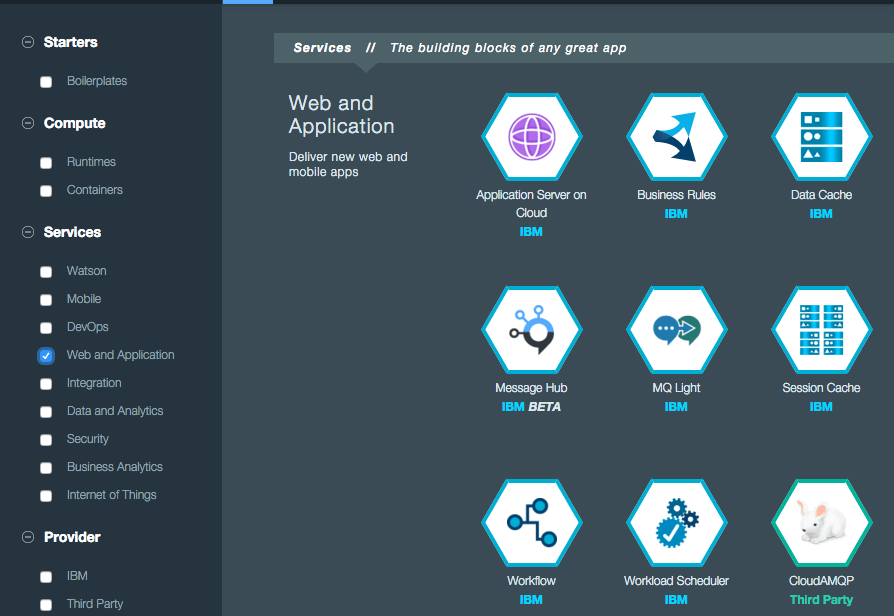Click the IBM BETA tag under Message Hub
Image resolution: width=894 pixels, height=616 pixels.
[x=531, y=407]
